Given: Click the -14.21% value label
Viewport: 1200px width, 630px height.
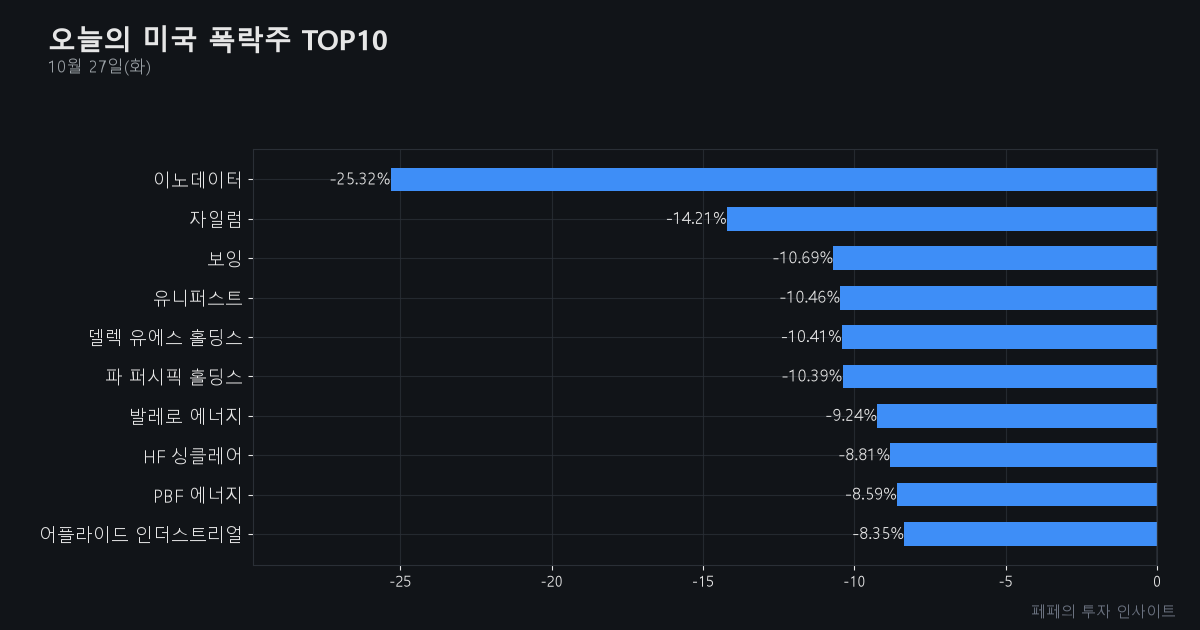Looking at the screenshot, I should coord(696,219).
